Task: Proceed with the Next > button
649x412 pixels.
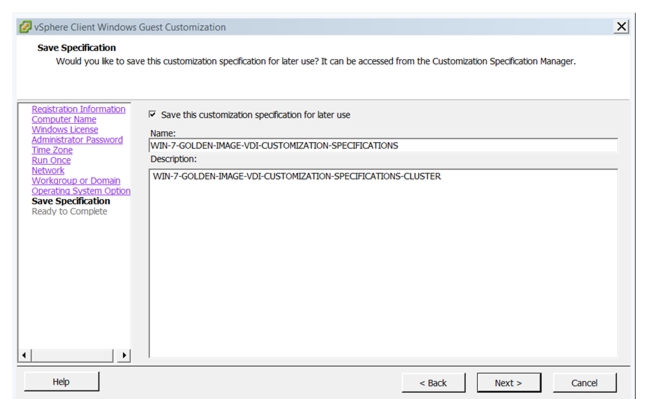Action: click(508, 383)
